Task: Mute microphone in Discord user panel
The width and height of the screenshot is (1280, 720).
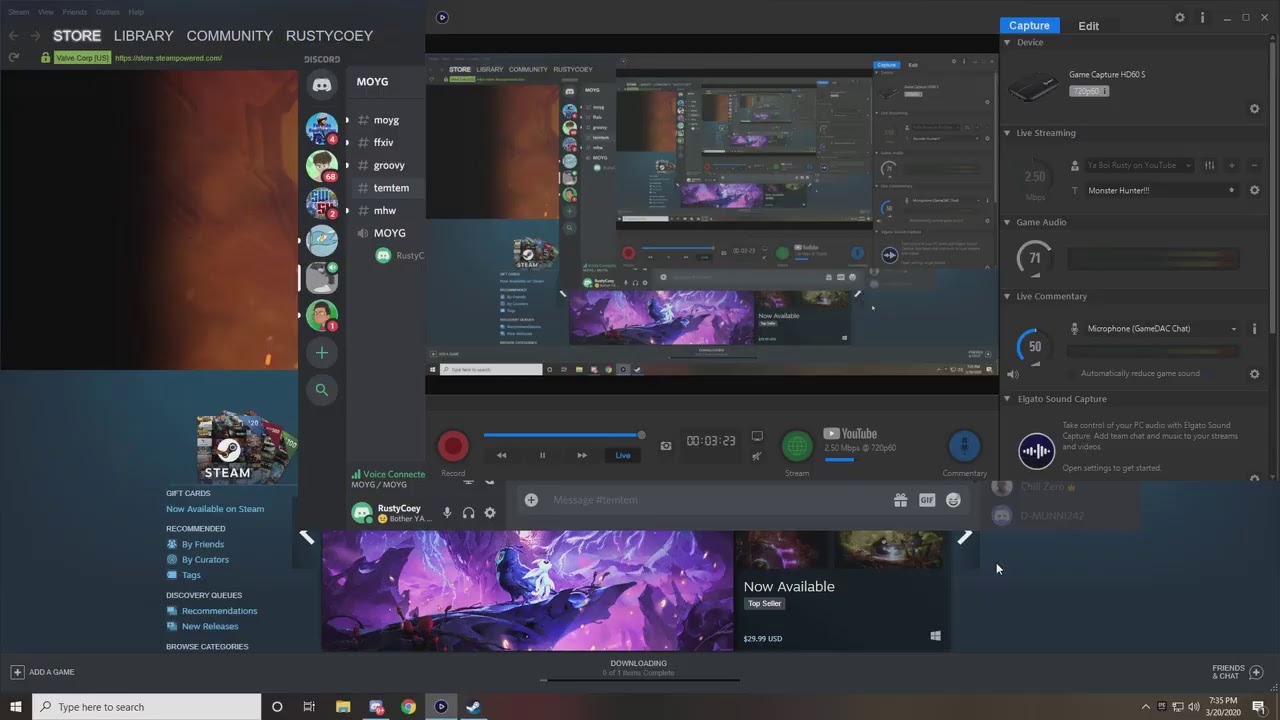Action: 447,513
